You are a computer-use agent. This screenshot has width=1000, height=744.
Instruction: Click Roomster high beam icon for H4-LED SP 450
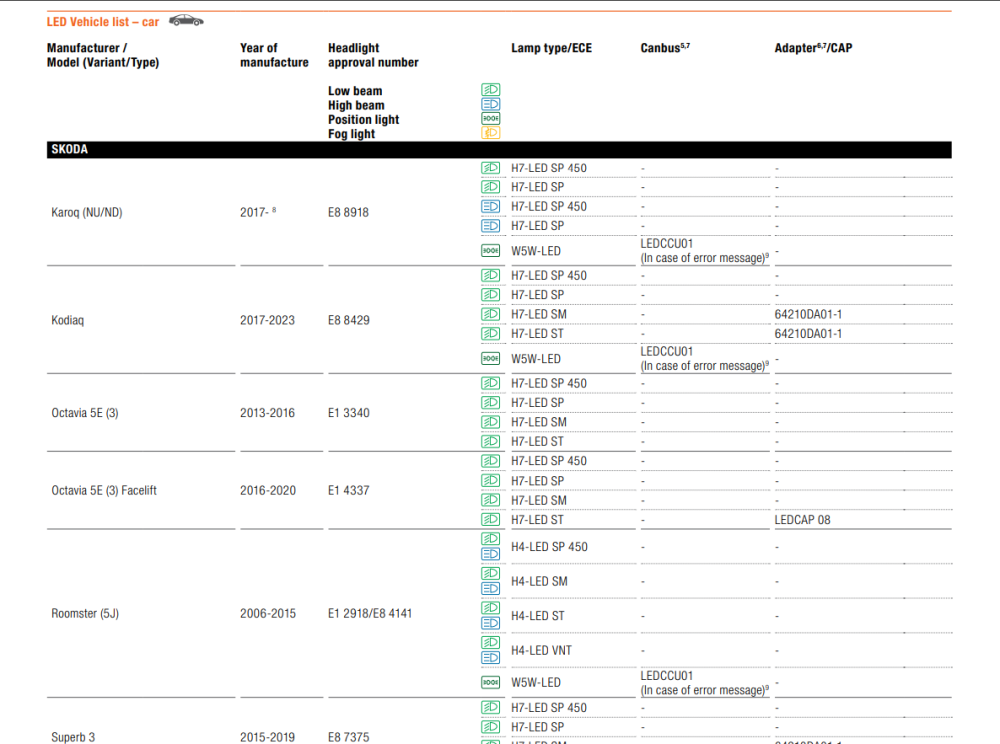[490, 554]
